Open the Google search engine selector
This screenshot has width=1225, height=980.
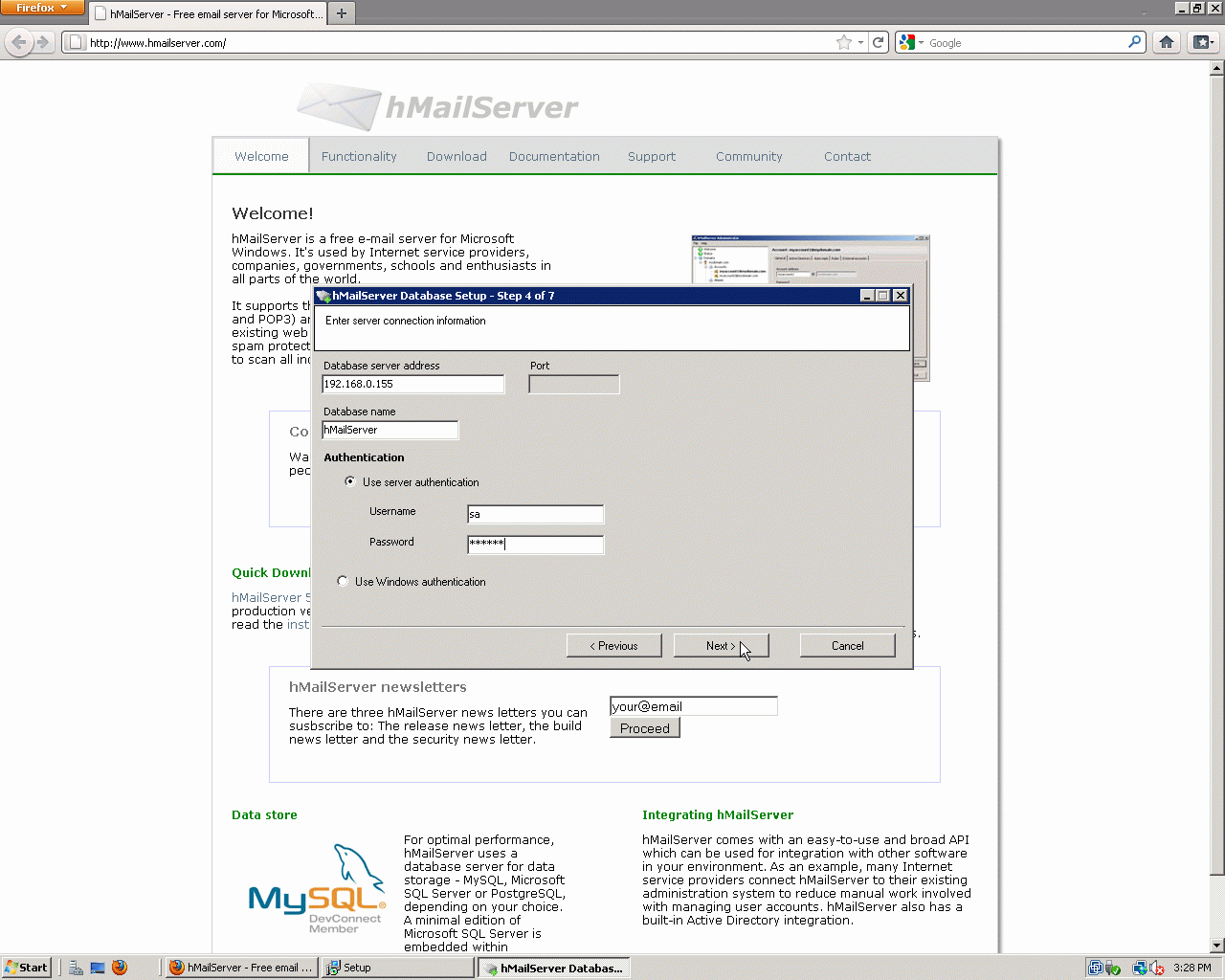[911, 42]
